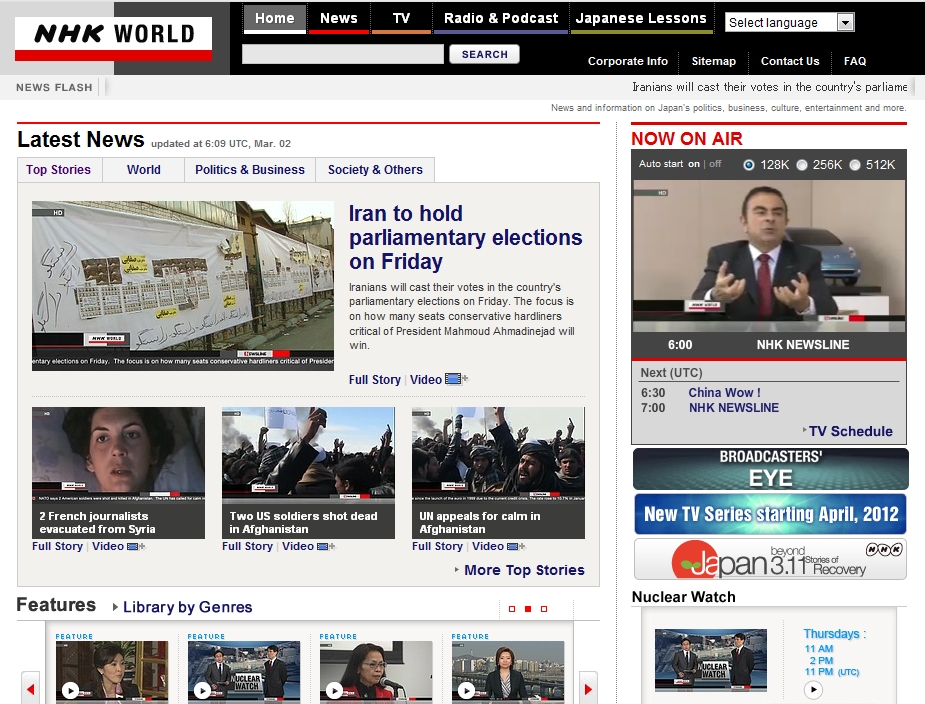This screenshot has width=925, height=704.
Task: Select the 128K stream quality option
Action: (749, 165)
